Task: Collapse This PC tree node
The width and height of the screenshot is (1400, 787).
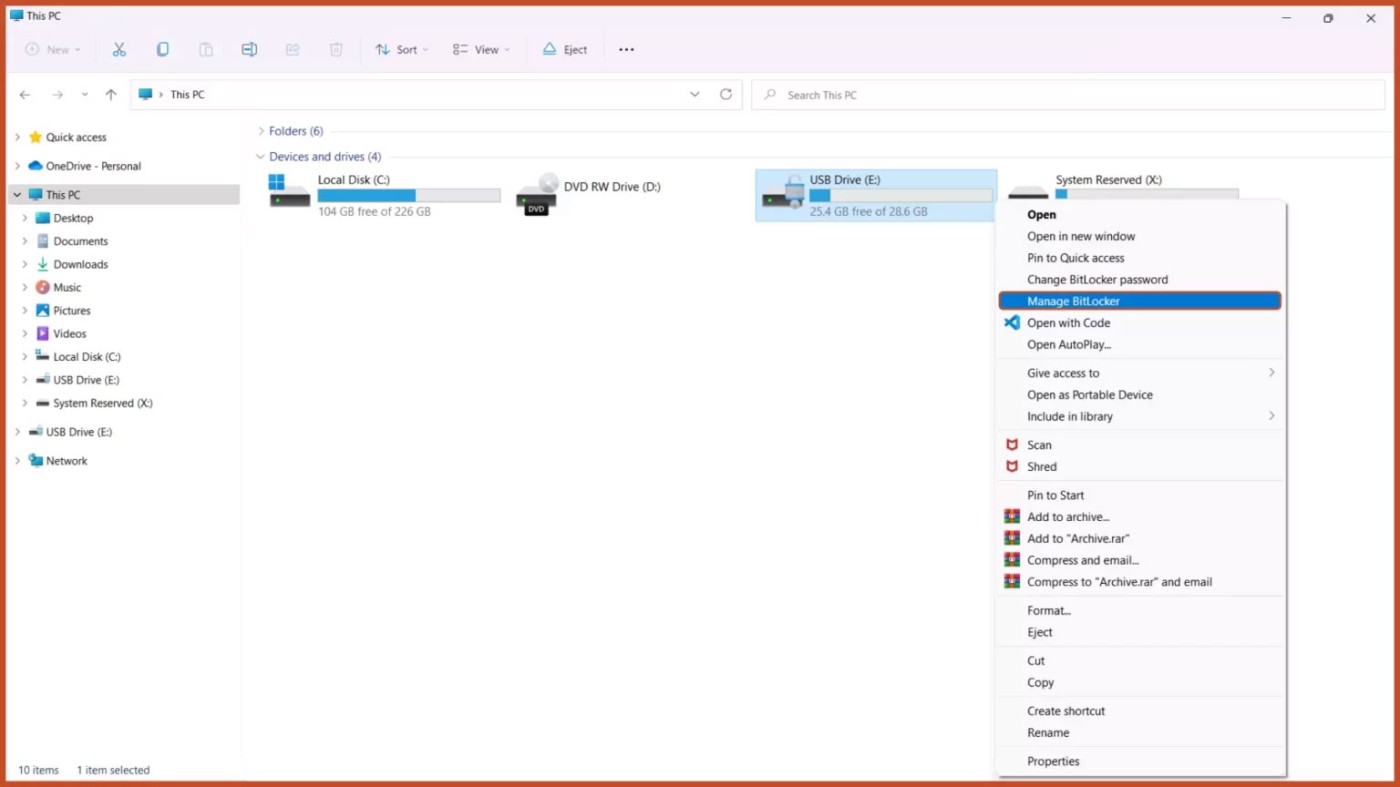Action: 17,195
